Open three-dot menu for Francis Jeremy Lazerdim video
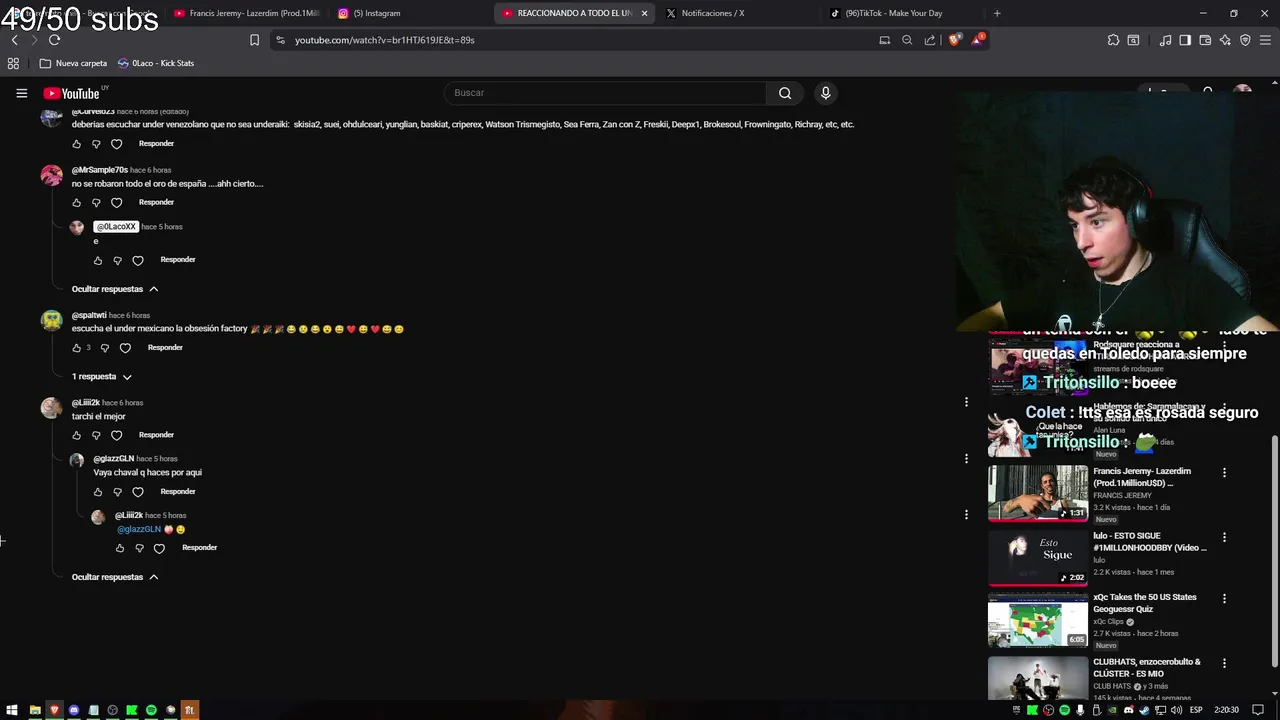The height and width of the screenshot is (720, 1280). click(x=1224, y=472)
